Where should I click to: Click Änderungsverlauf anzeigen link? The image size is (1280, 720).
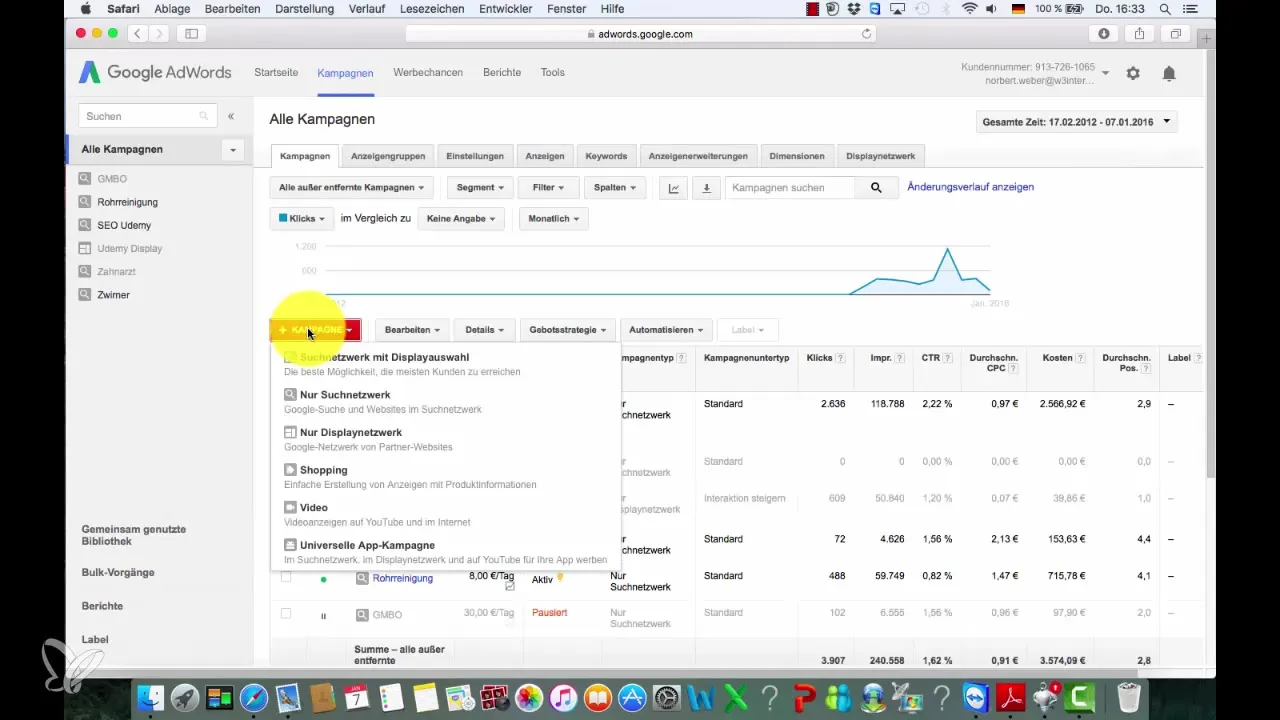[970, 187]
